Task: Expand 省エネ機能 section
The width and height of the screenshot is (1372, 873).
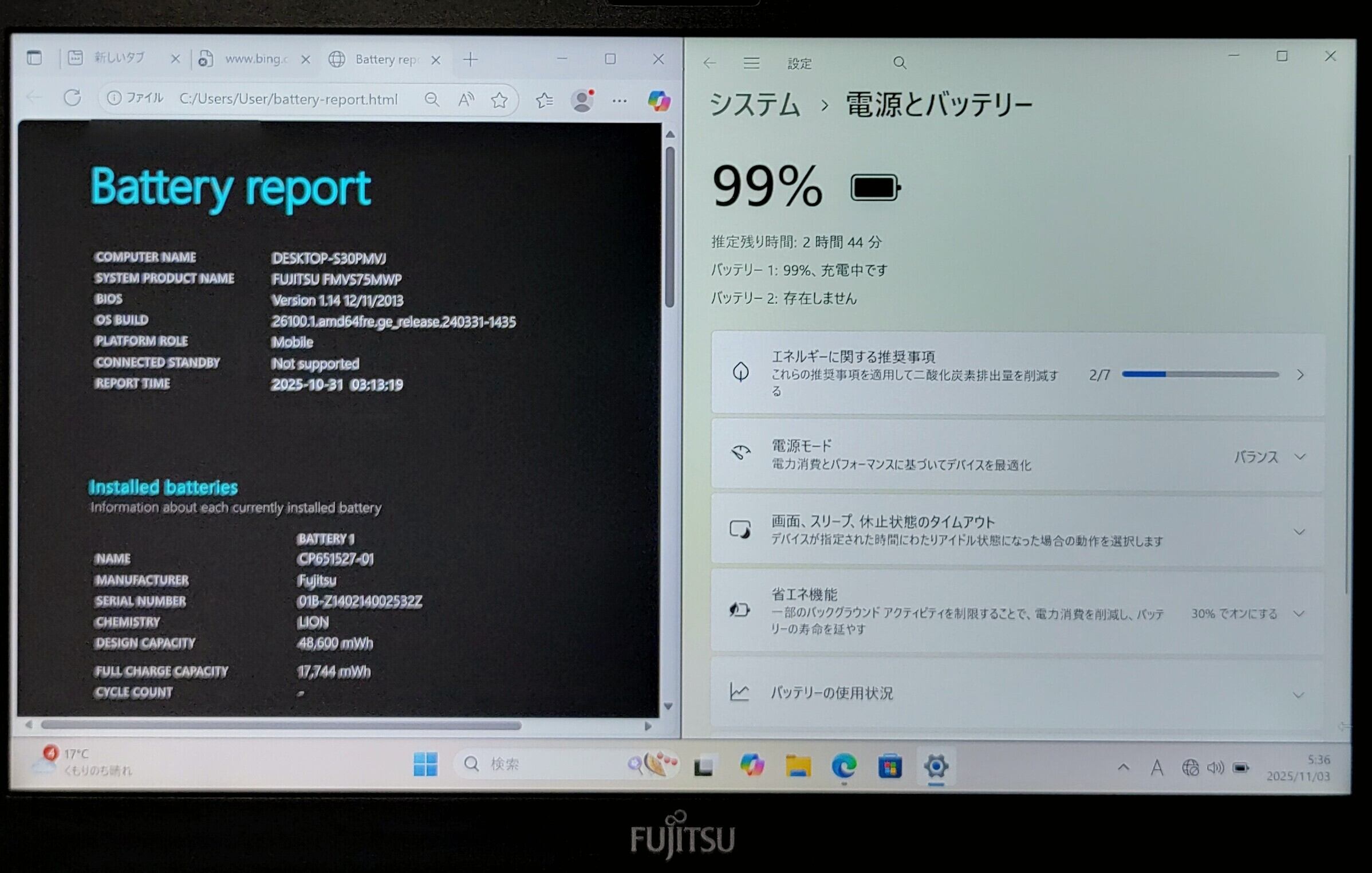Action: 1299,614
